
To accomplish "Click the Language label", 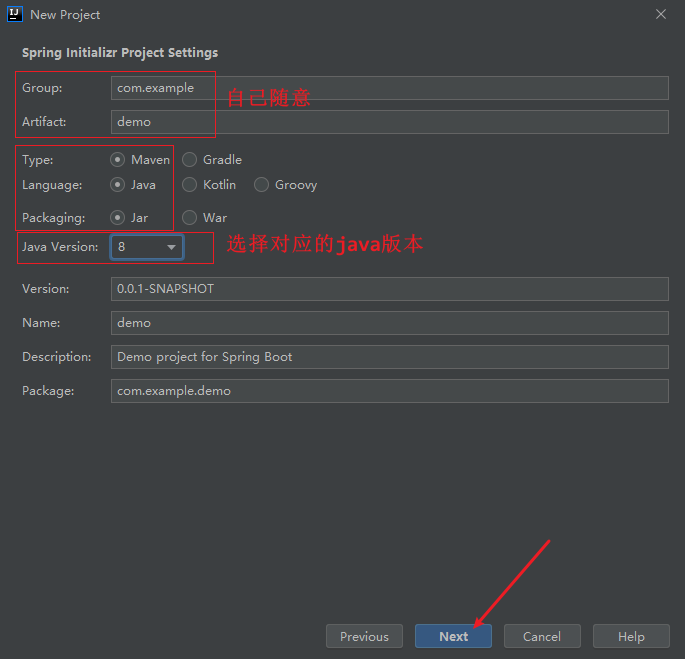I will (x=52, y=185).
